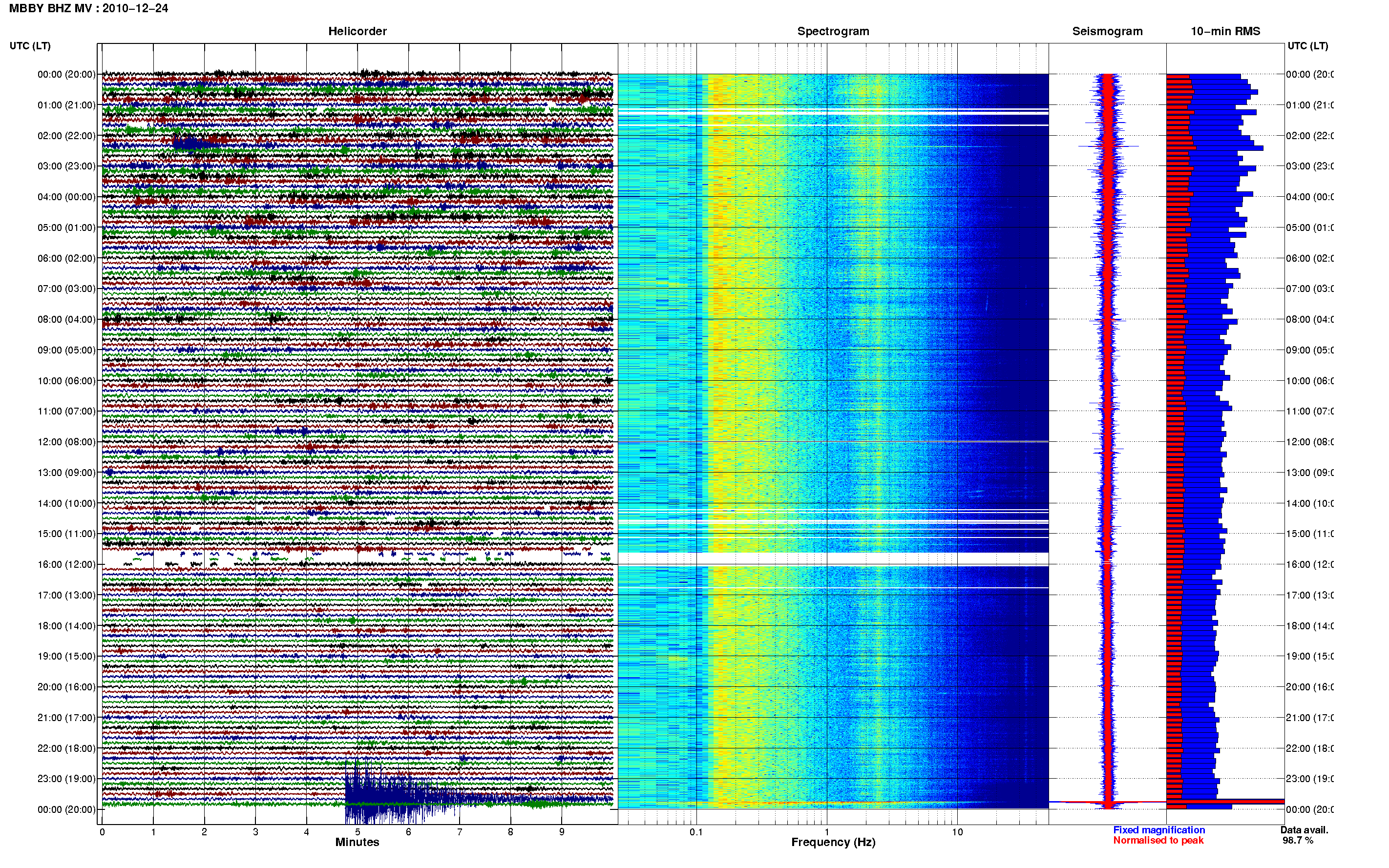This screenshot has height=868, width=1389.
Task: Click the 5 tick on the Minutes axis
Action: tap(358, 832)
